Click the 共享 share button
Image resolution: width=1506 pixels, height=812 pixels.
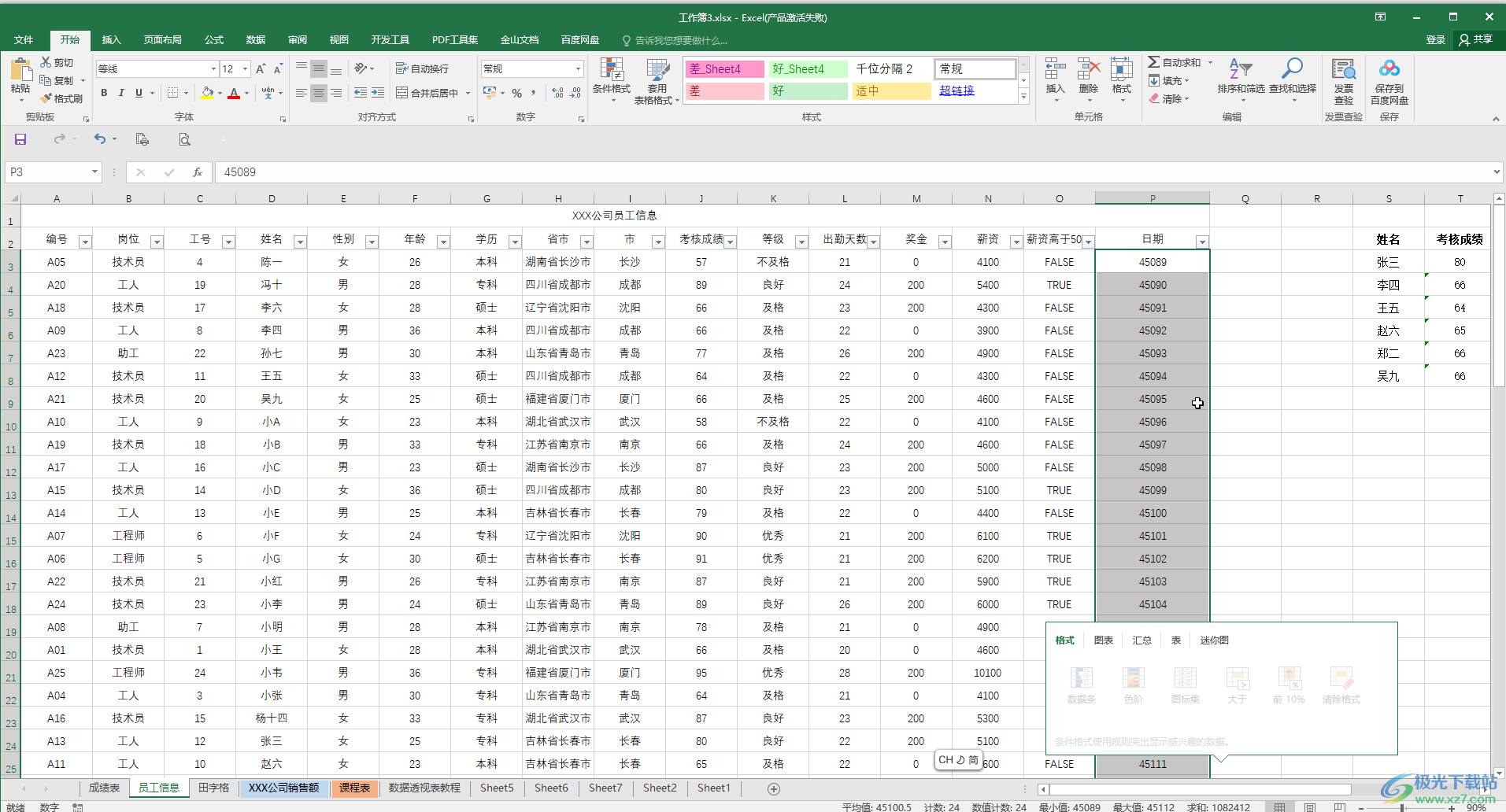click(x=1476, y=39)
